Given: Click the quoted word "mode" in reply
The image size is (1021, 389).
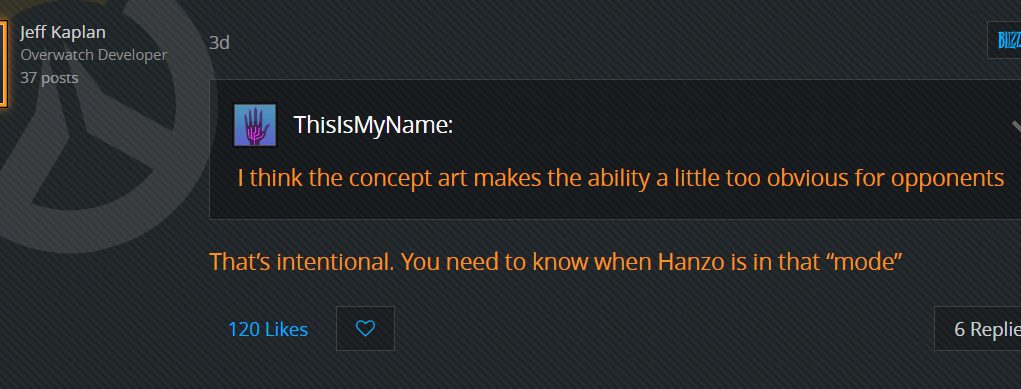Looking at the screenshot, I should 864,262.
